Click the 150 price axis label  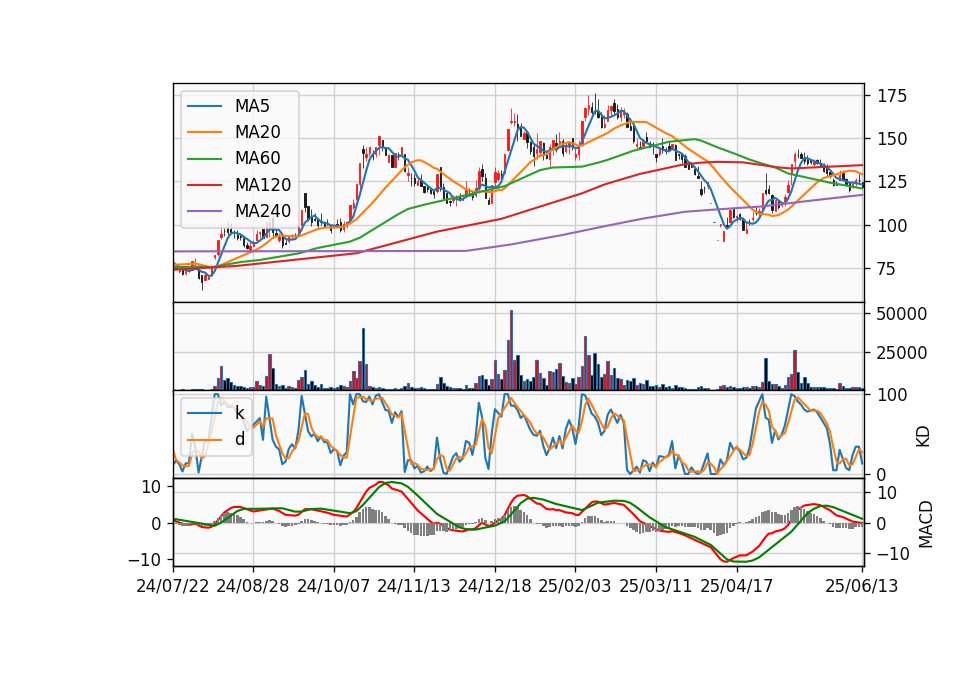(892, 139)
